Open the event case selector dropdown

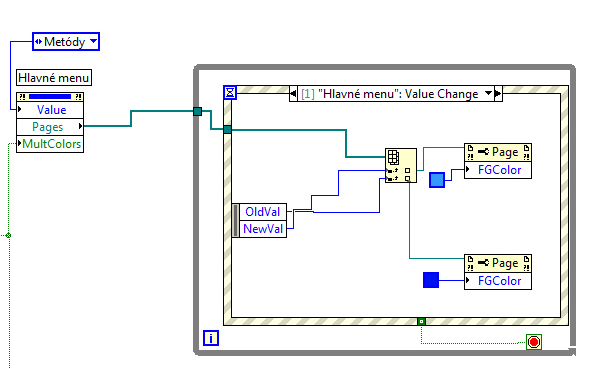pos(488,93)
